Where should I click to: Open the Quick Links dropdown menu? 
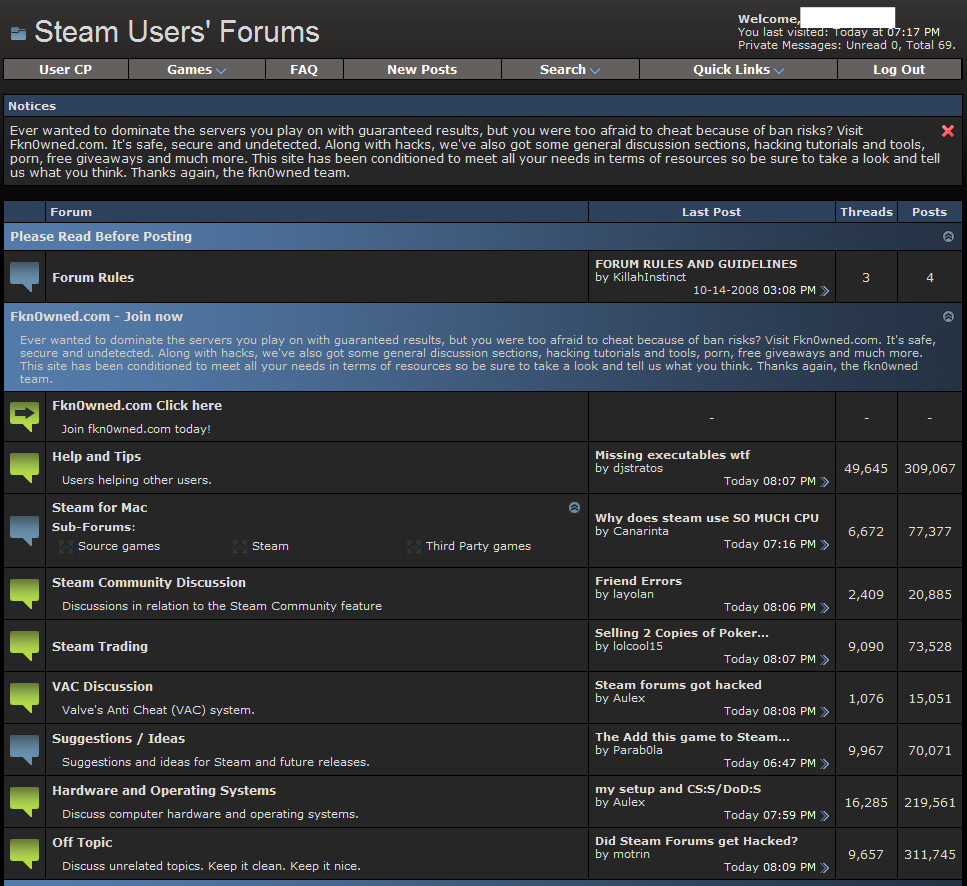coord(738,70)
